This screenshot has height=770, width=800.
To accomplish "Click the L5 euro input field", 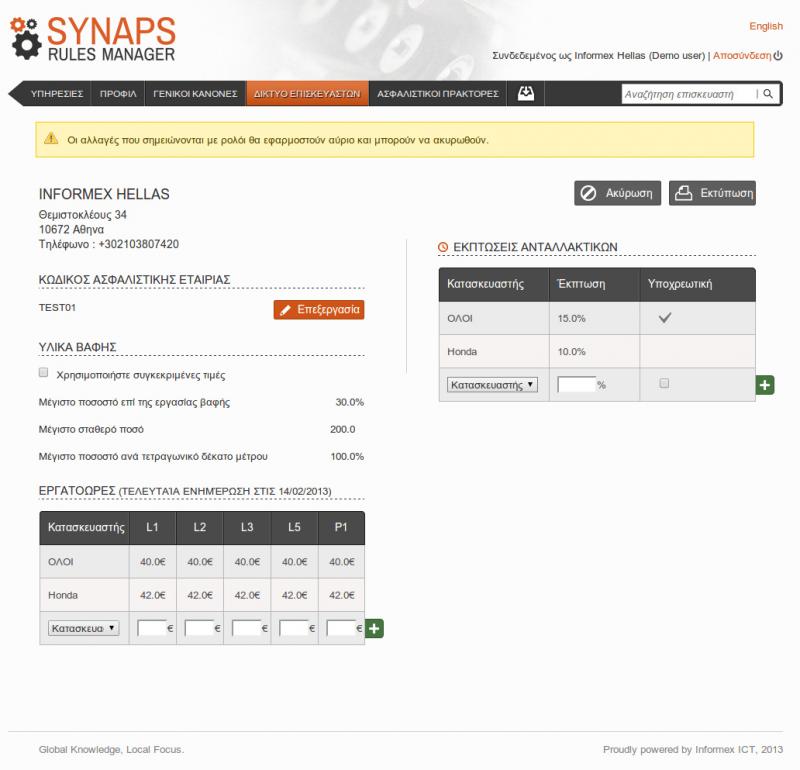I will (x=294, y=628).
